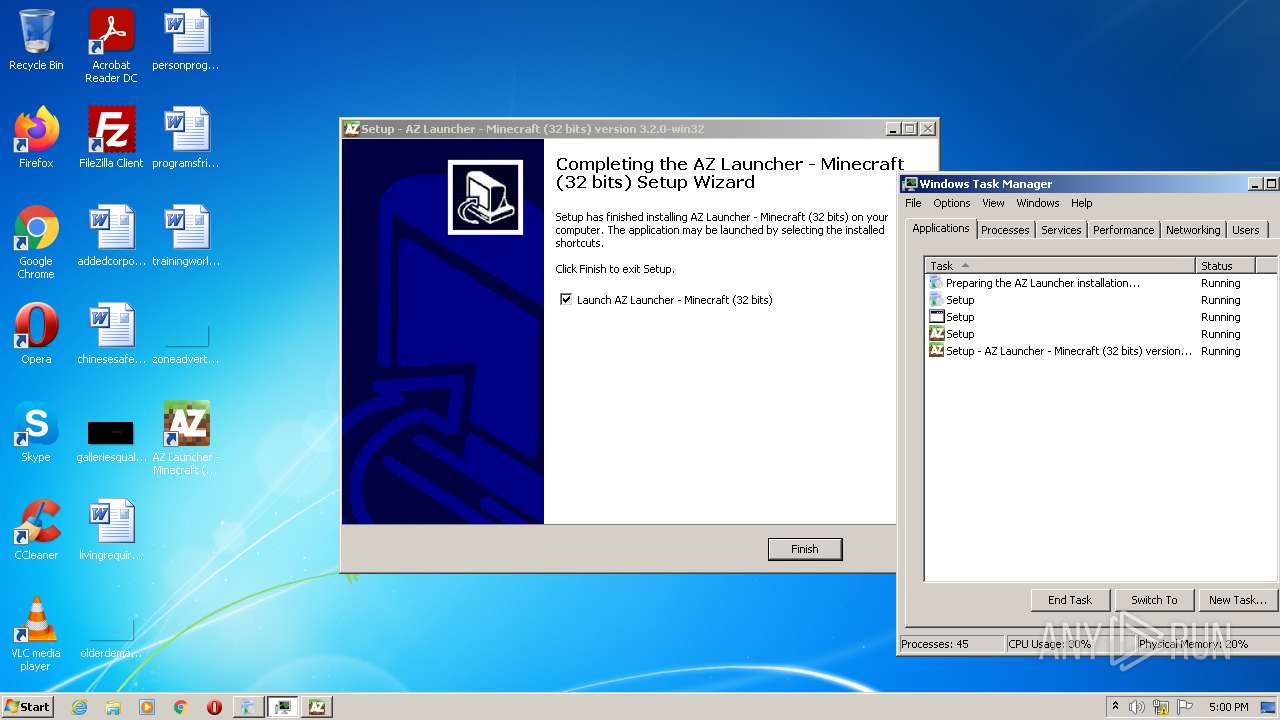Sort by Status column header
1280x720 pixels.
click(1225, 265)
